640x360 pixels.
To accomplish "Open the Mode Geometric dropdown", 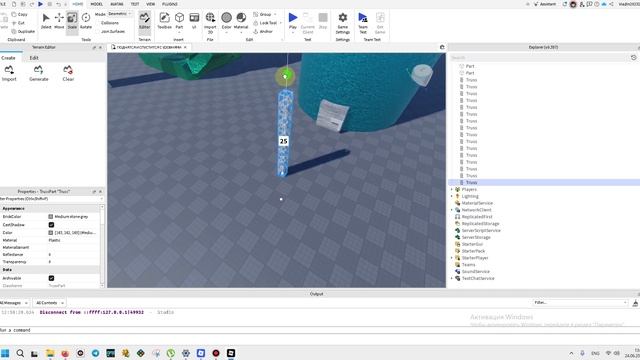I will tap(120, 14).
